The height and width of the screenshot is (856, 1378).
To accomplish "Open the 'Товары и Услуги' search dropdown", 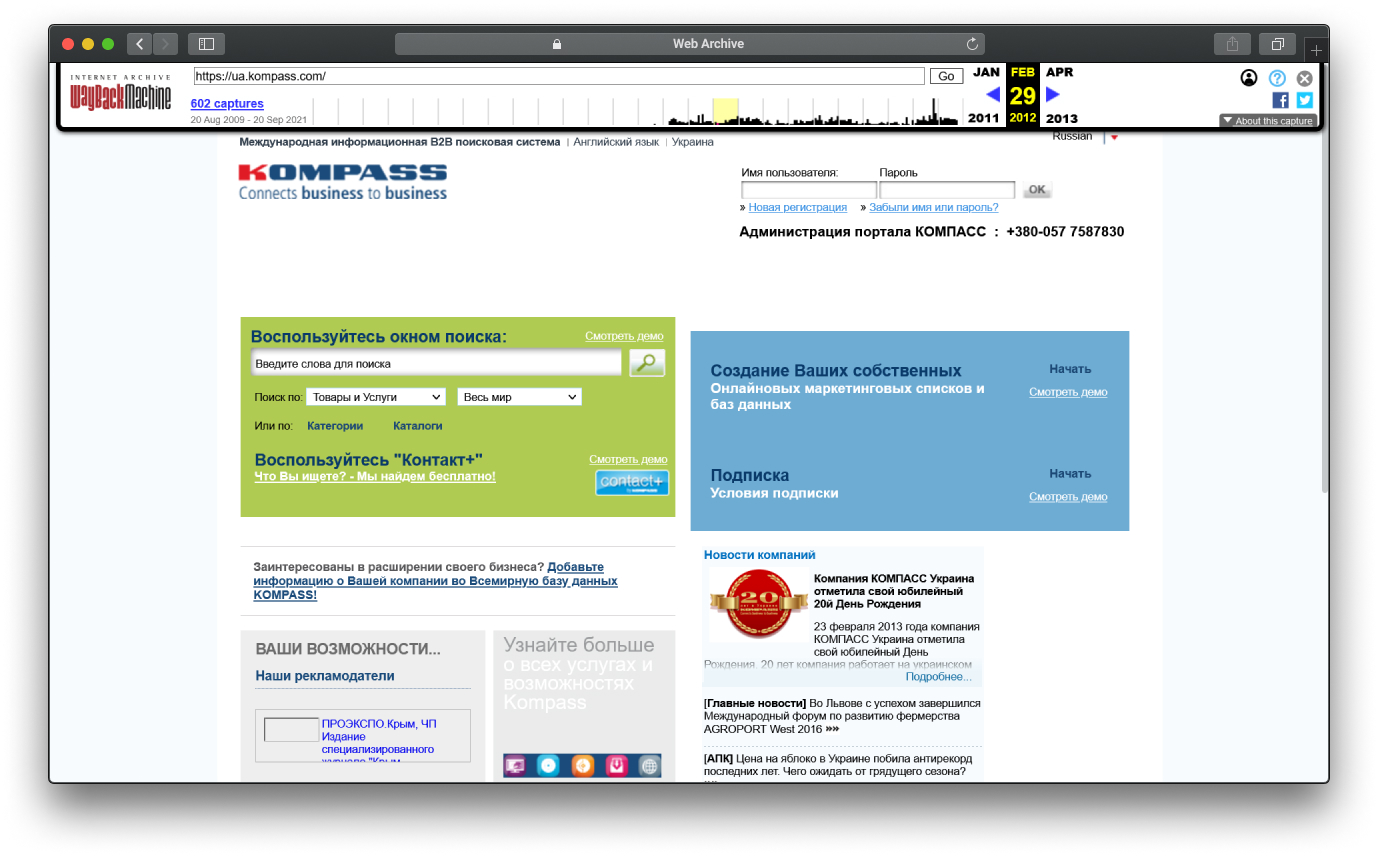I will 377,396.
